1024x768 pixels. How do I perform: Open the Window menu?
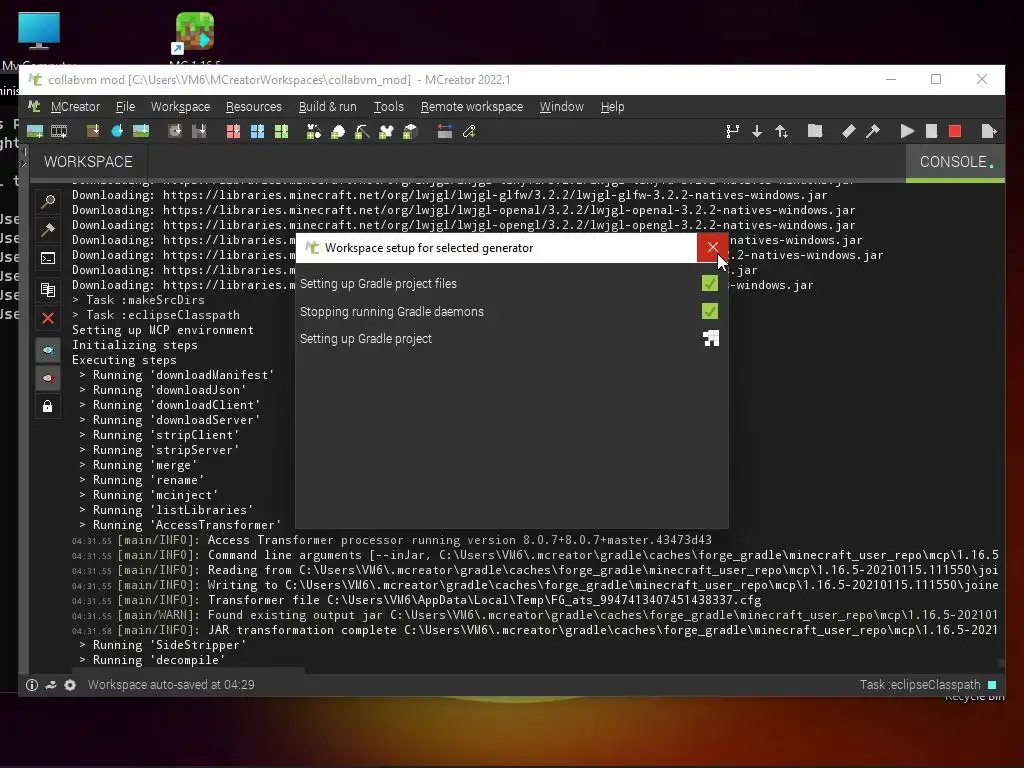(x=562, y=106)
